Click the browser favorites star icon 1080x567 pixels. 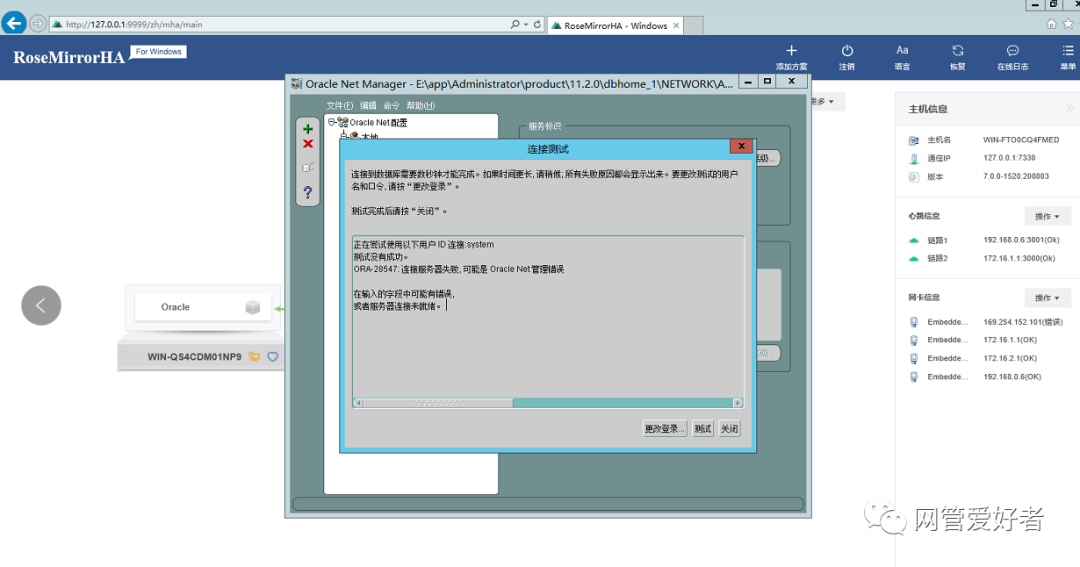click(1068, 24)
